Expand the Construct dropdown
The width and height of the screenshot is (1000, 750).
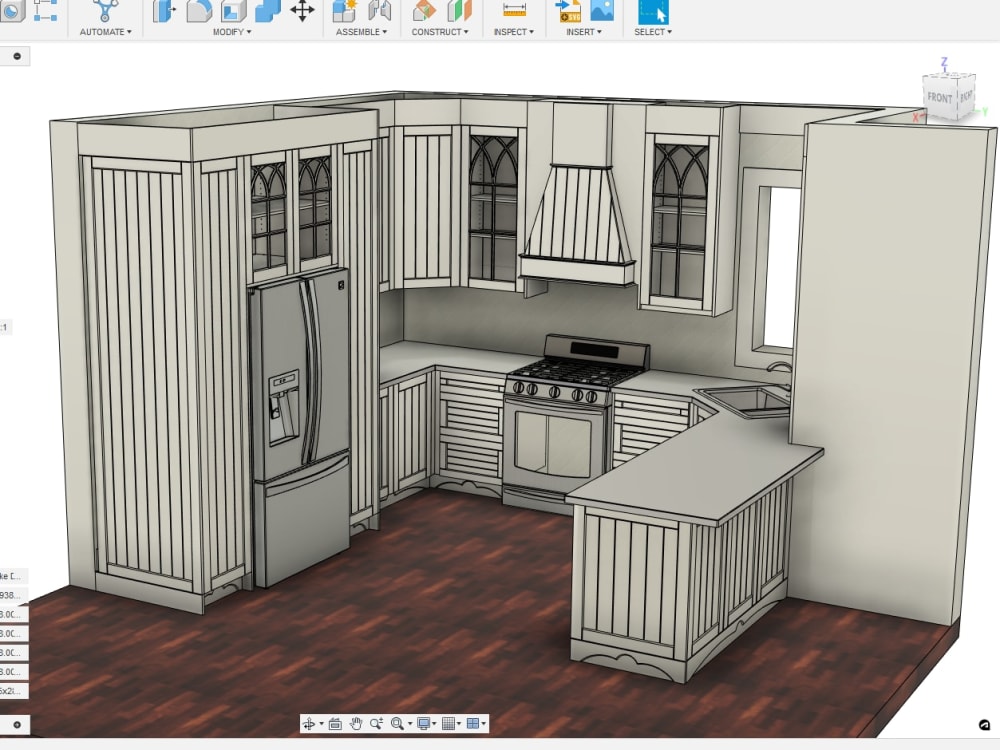pos(440,31)
